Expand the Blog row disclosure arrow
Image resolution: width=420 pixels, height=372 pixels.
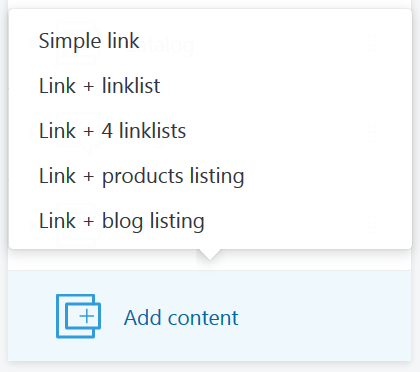pos(32,134)
